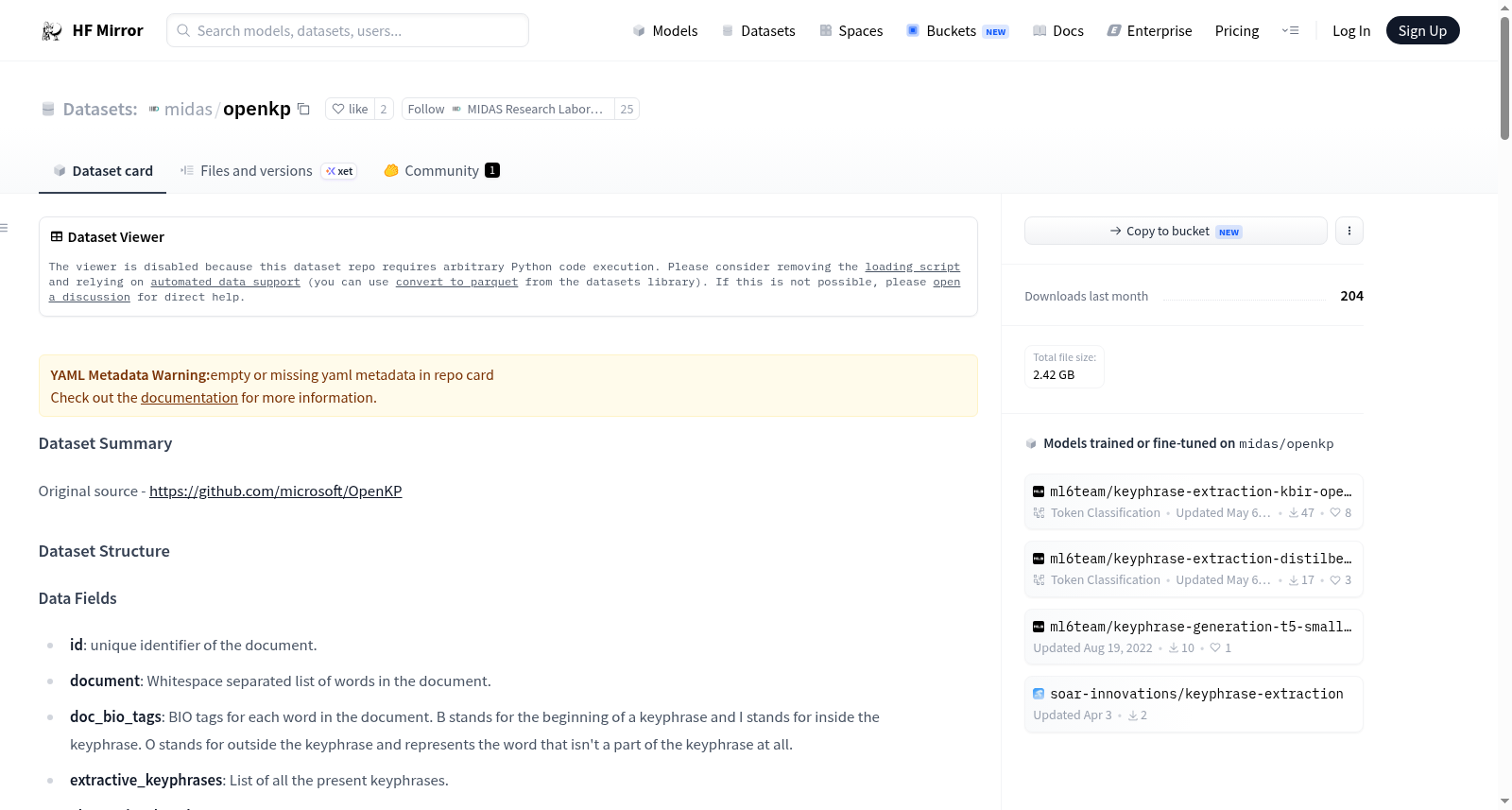Click the midas organization link

pos(188,109)
